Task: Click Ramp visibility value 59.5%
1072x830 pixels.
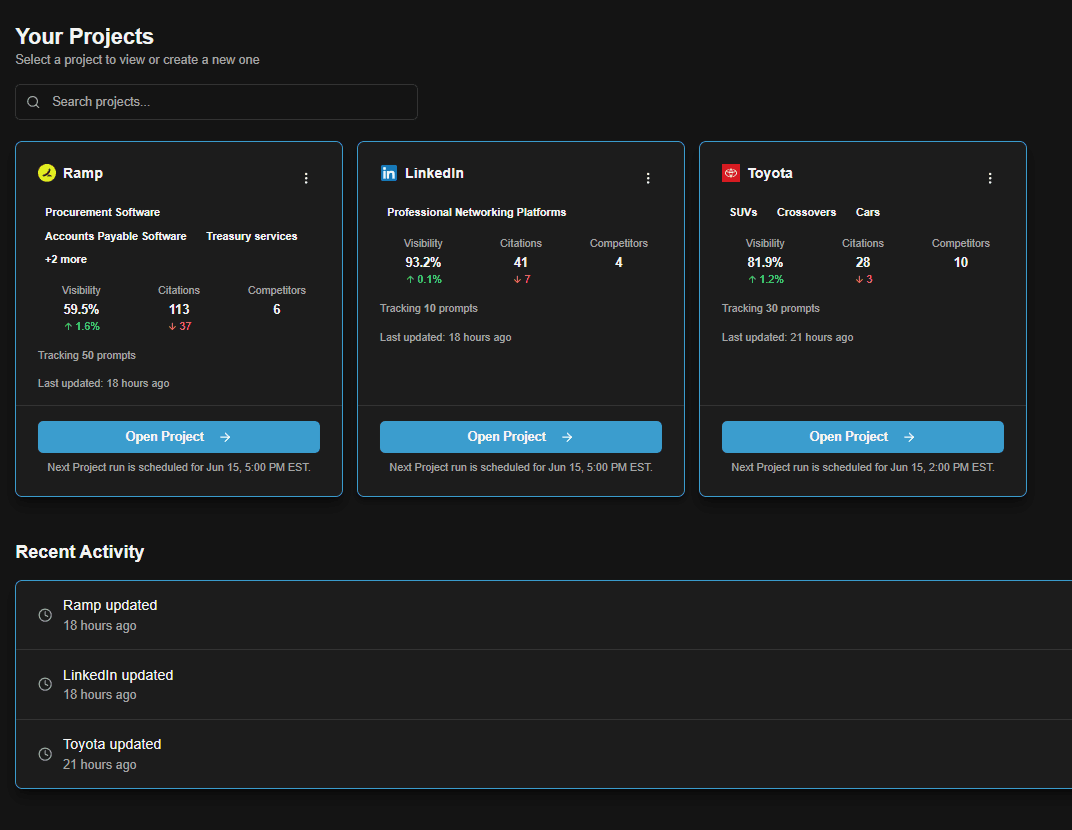Action: [81, 310]
